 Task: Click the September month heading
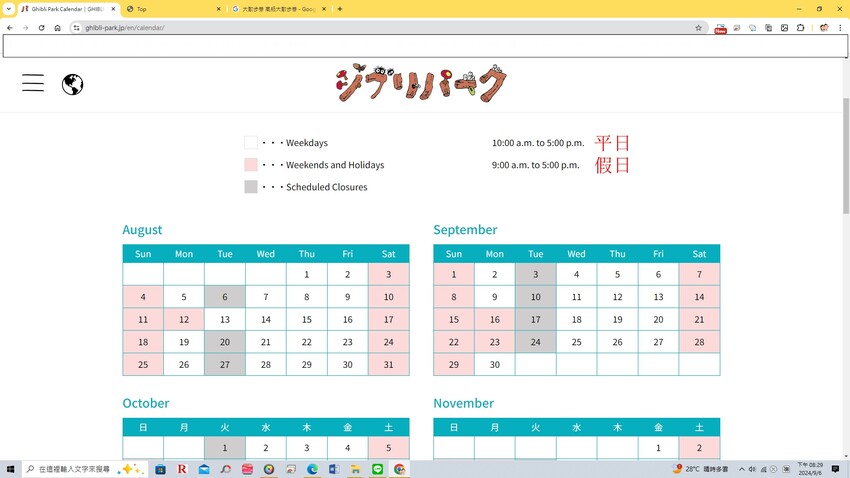(x=465, y=230)
